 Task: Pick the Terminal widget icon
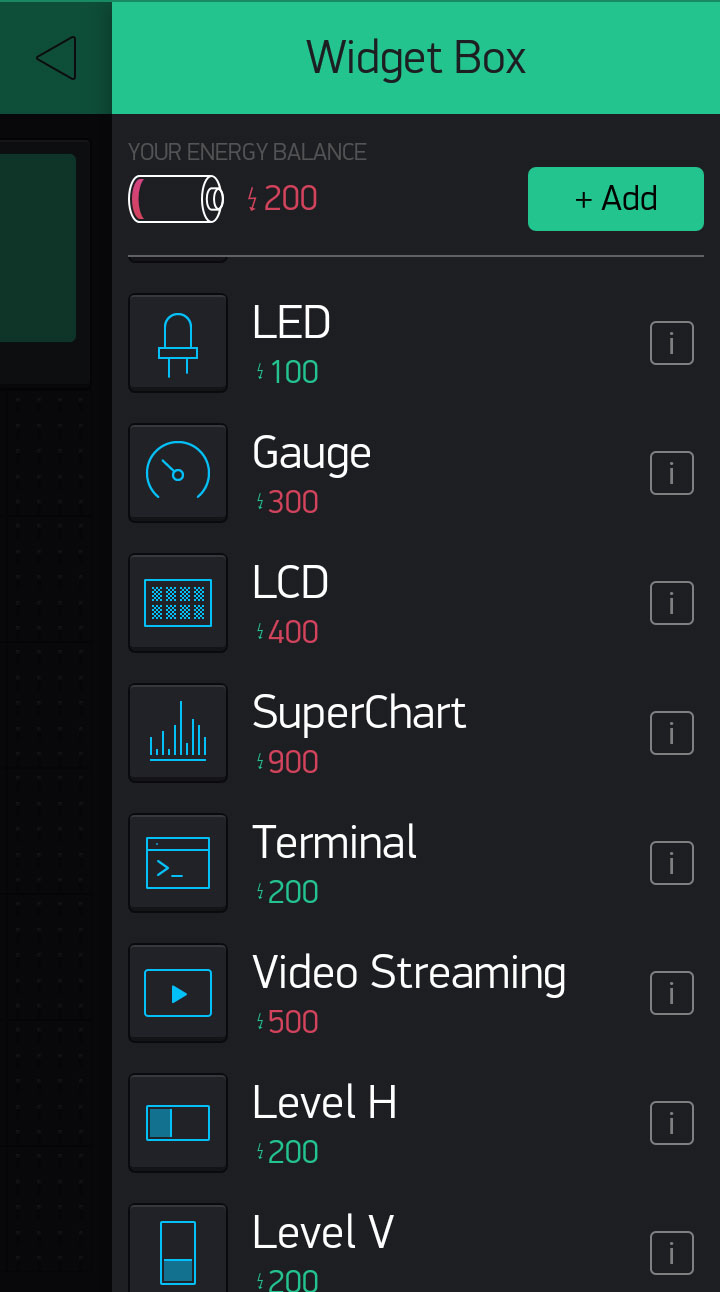pyautogui.click(x=178, y=863)
